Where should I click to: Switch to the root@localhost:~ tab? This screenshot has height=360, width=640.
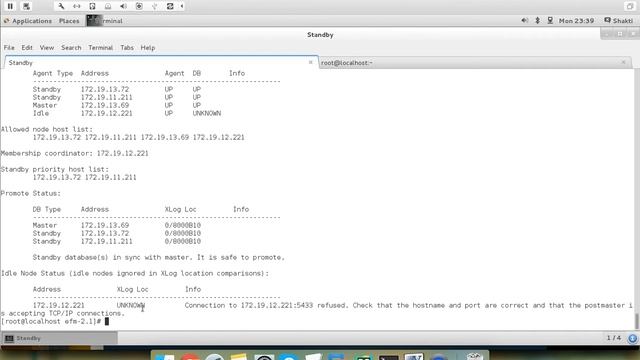pos(475,62)
